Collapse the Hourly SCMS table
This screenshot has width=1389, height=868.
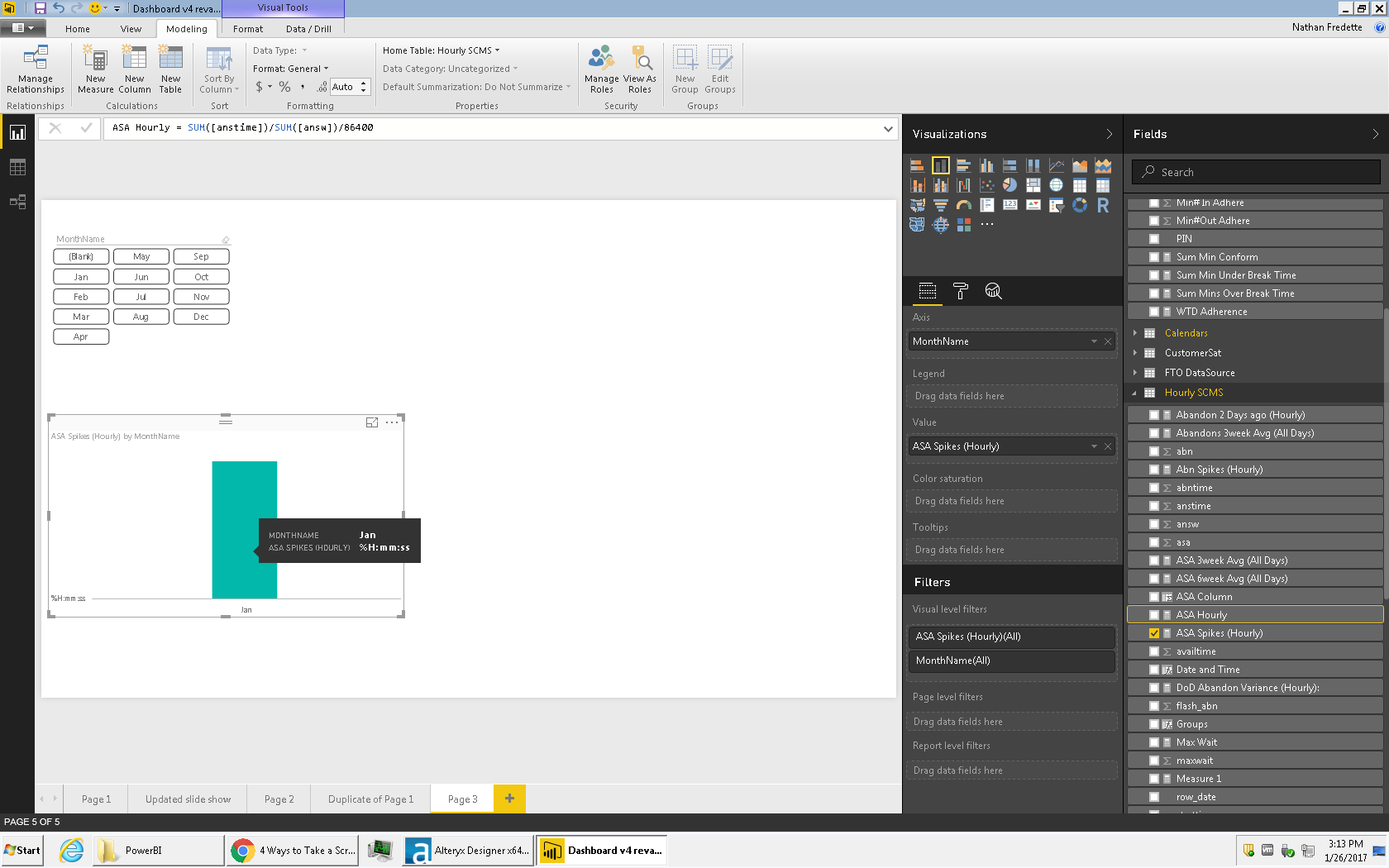[1135, 393]
